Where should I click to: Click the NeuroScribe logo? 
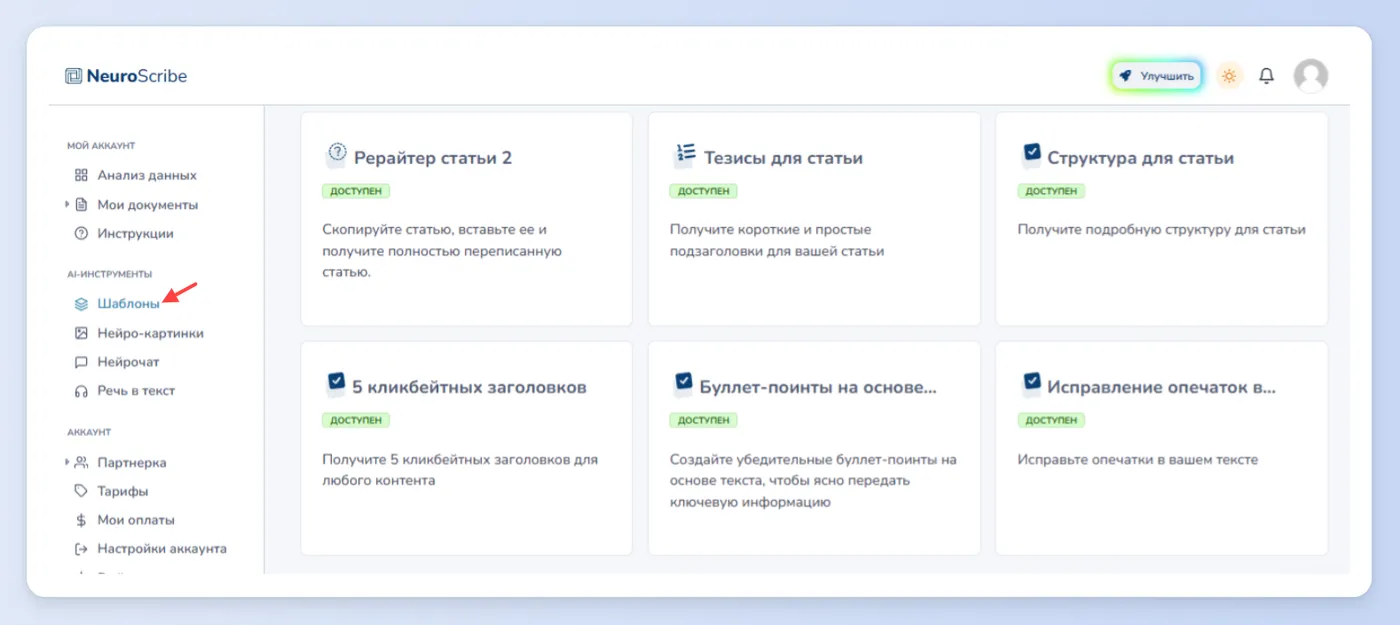pos(126,76)
